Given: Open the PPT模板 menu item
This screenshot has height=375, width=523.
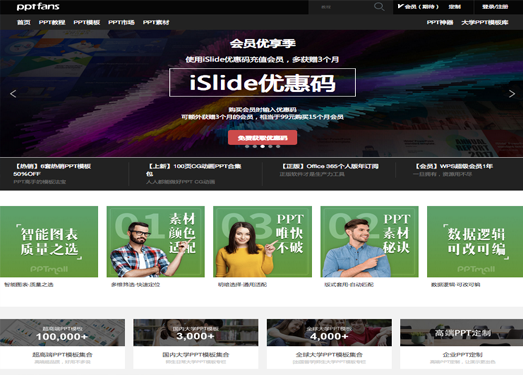Looking at the screenshot, I should point(87,22).
